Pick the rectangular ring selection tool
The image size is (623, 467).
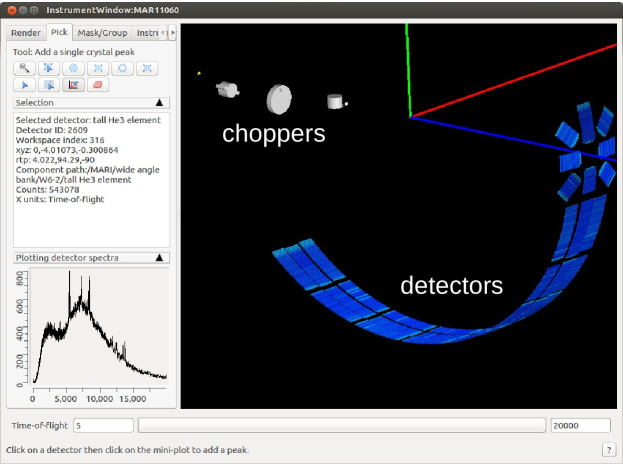point(147,68)
